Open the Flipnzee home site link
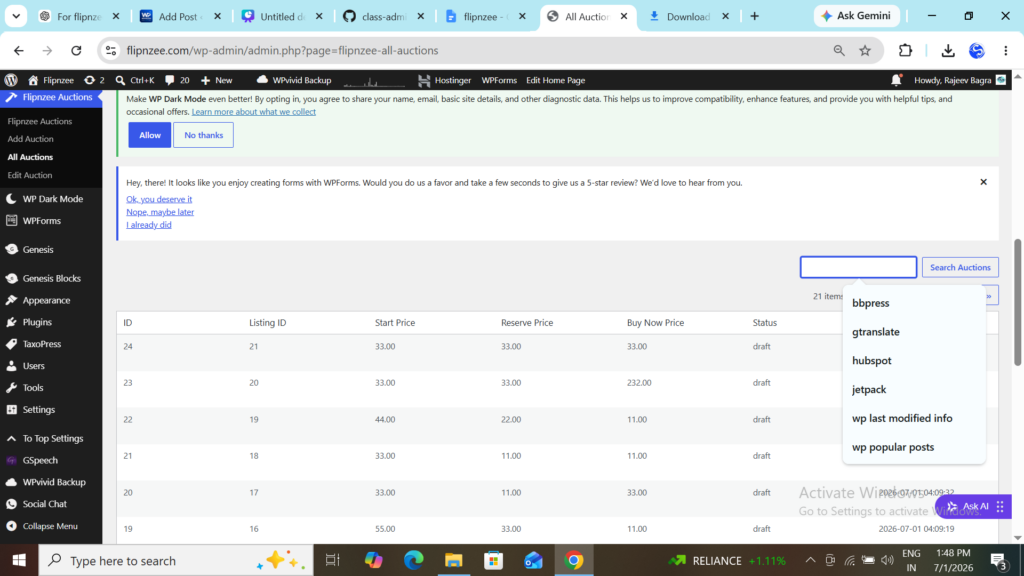 (51, 80)
